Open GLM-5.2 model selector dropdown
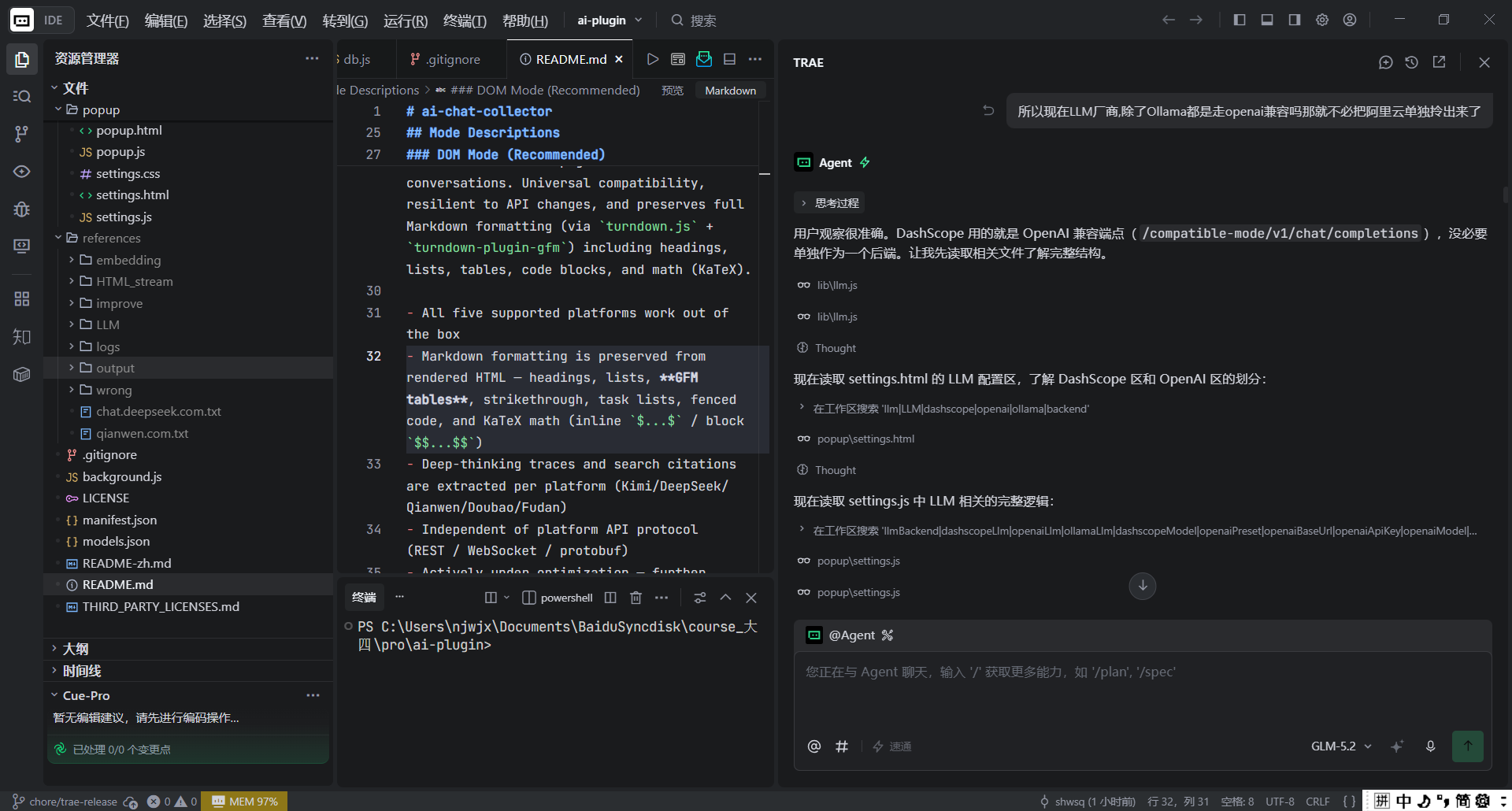The image size is (1512, 811). tap(1341, 746)
